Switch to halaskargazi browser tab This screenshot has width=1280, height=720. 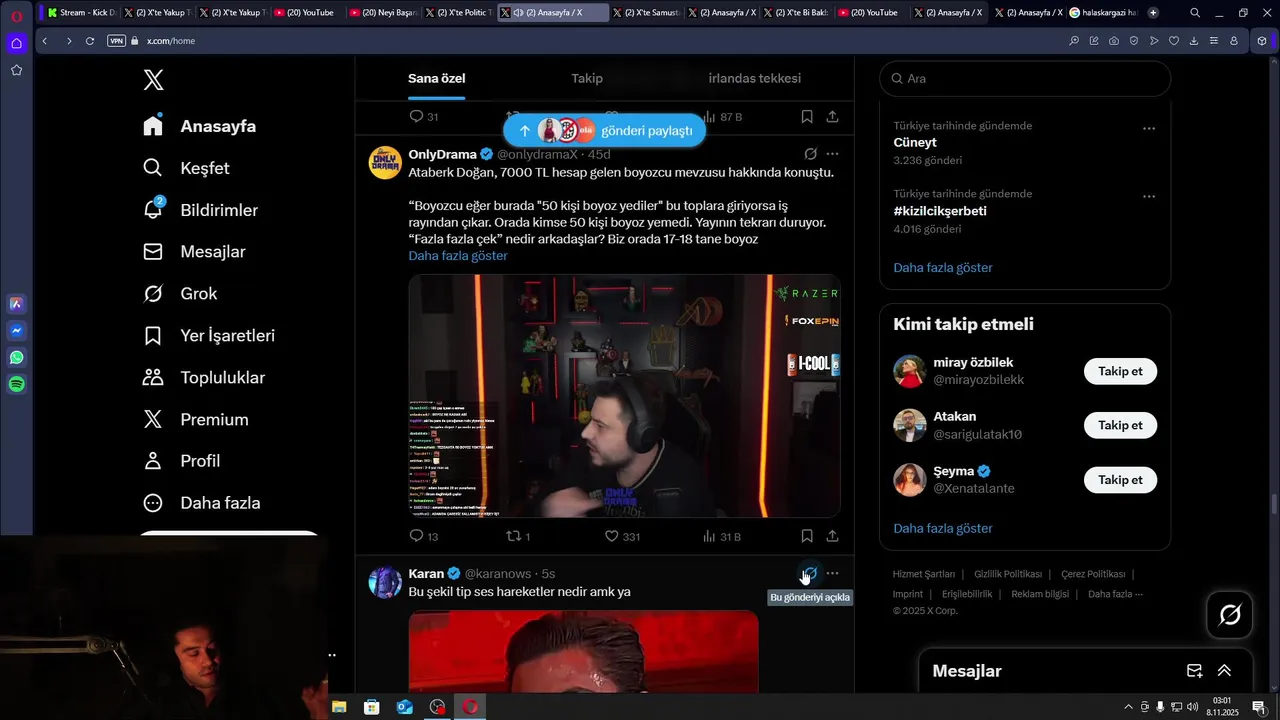click(1103, 13)
